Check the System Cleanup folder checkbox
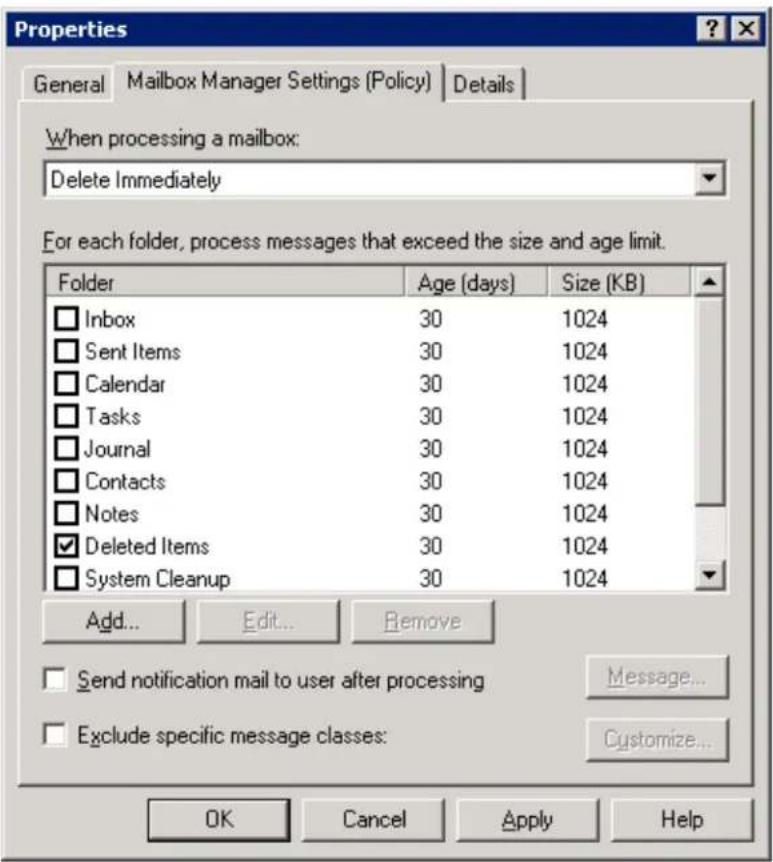The image size is (773, 862). click(67, 578)
